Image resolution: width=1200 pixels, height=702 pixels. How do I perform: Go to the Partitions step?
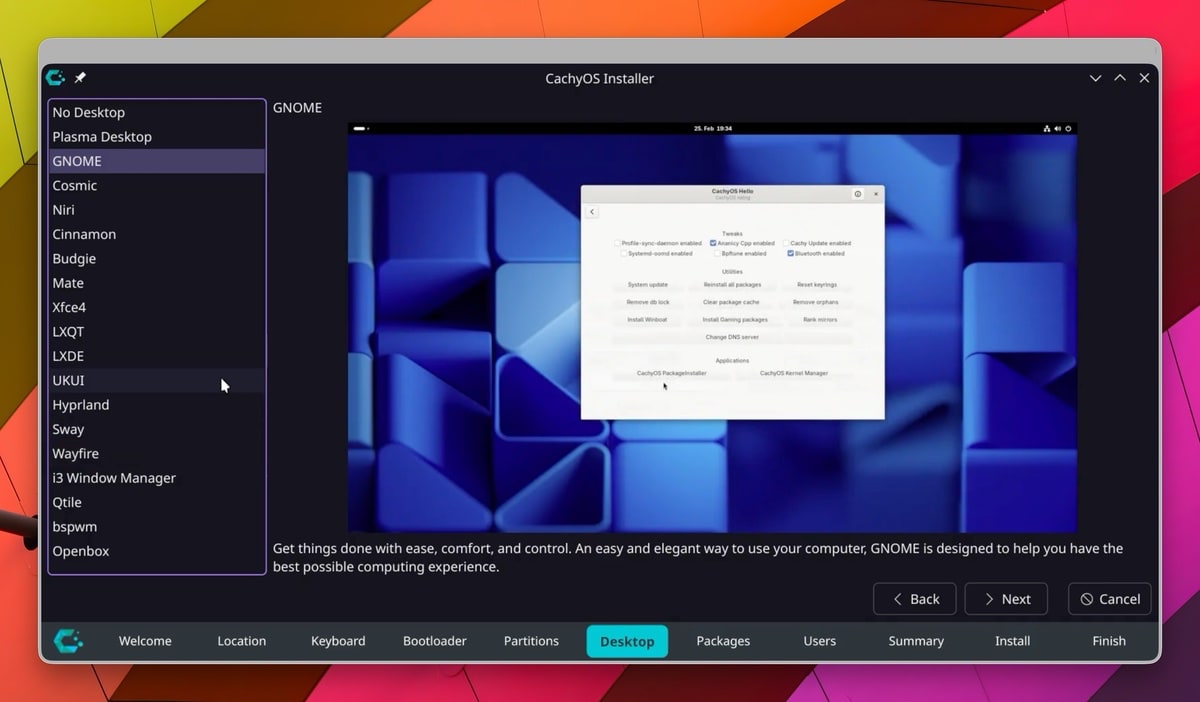click(x=531, y=641)
